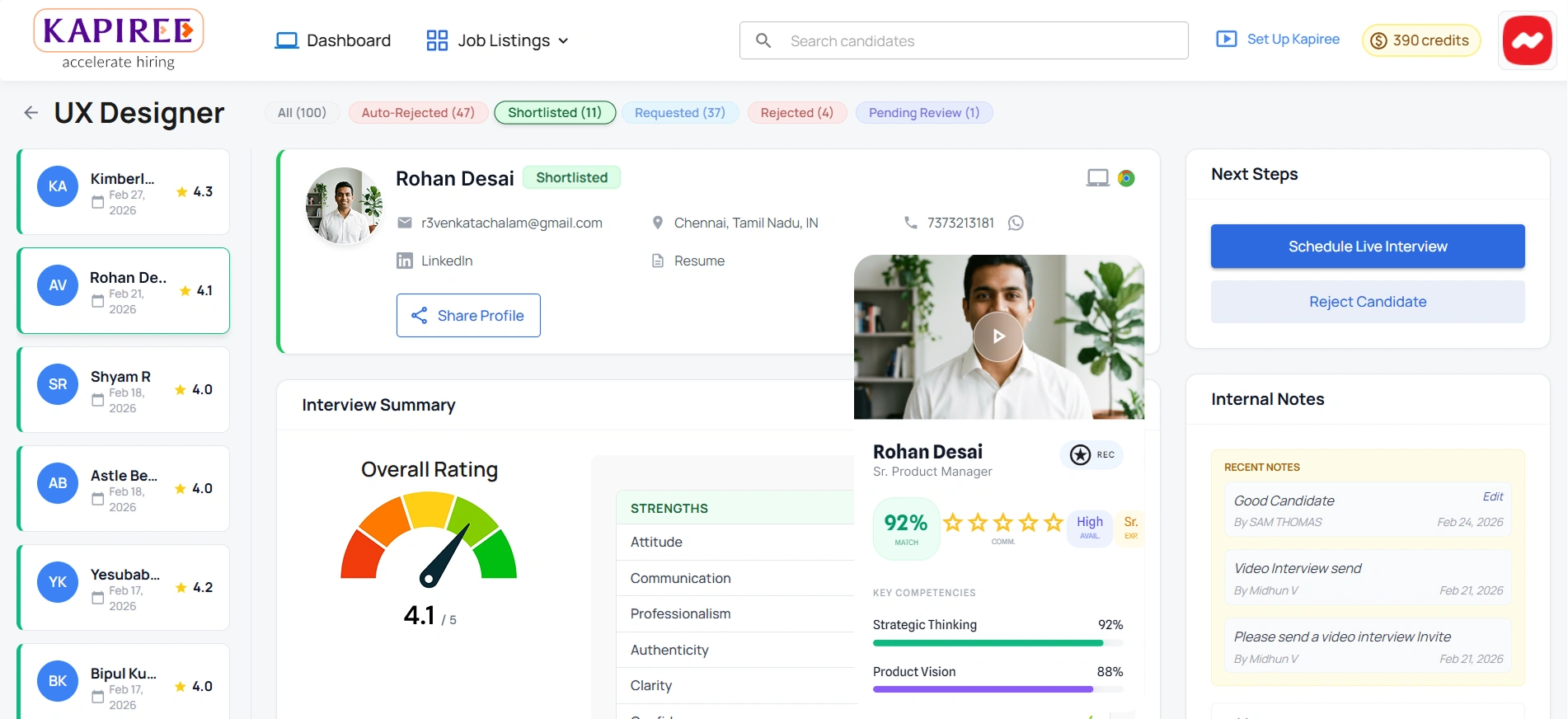Open the candidate's Resume document
Viewport: 1568px width, 719px height.
pos(698,261)
